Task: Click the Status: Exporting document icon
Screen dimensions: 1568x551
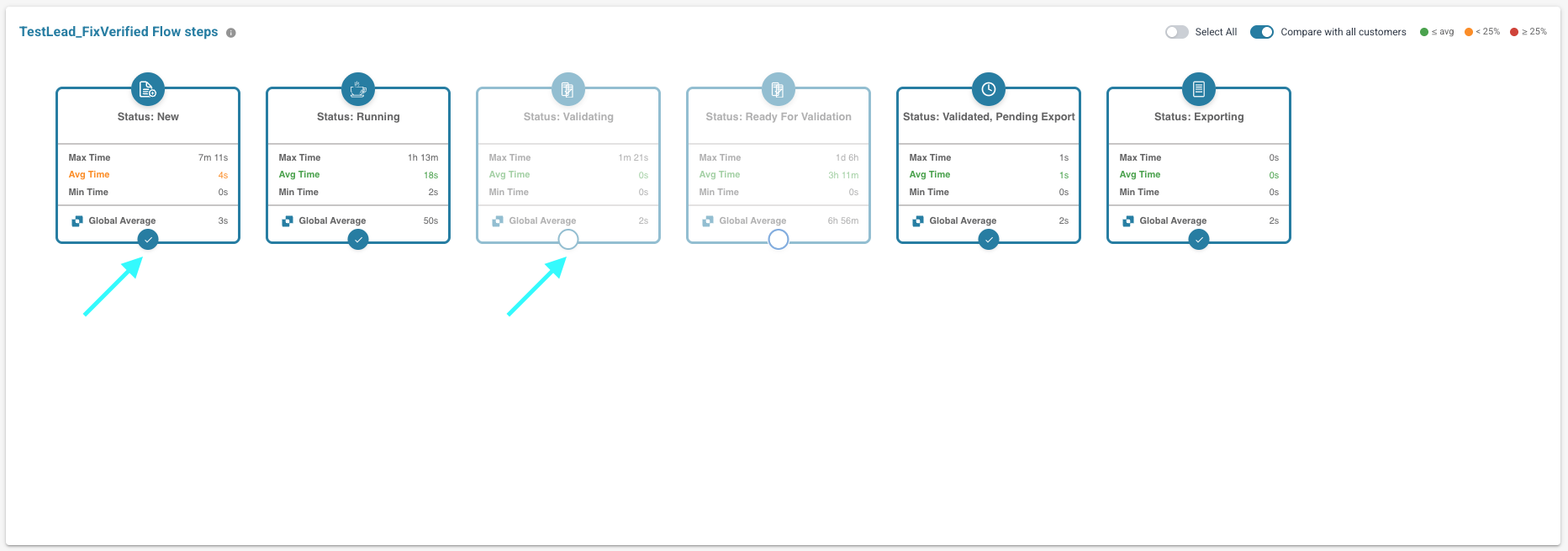Action: 1199,89
